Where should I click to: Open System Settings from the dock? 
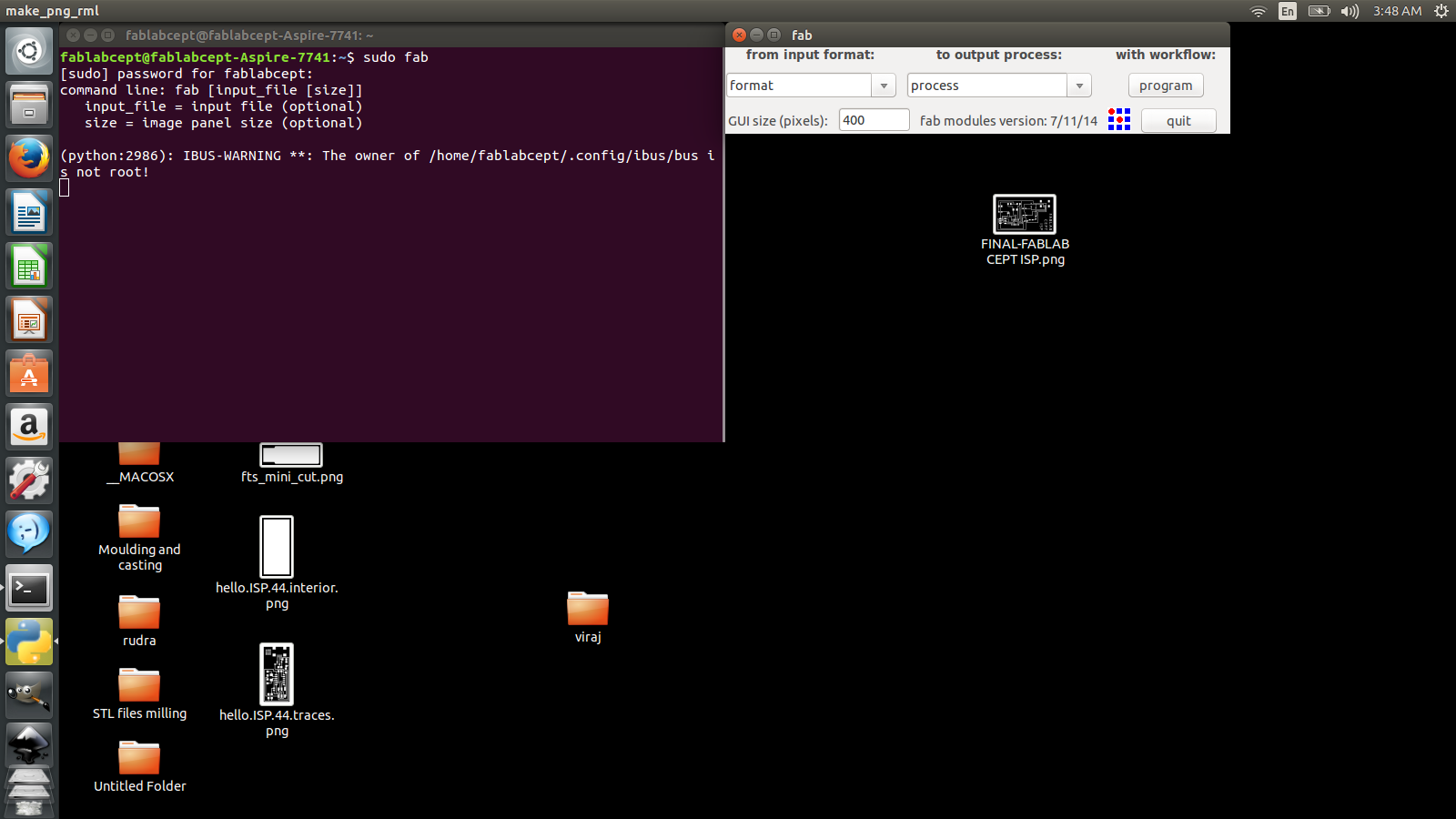29,480
